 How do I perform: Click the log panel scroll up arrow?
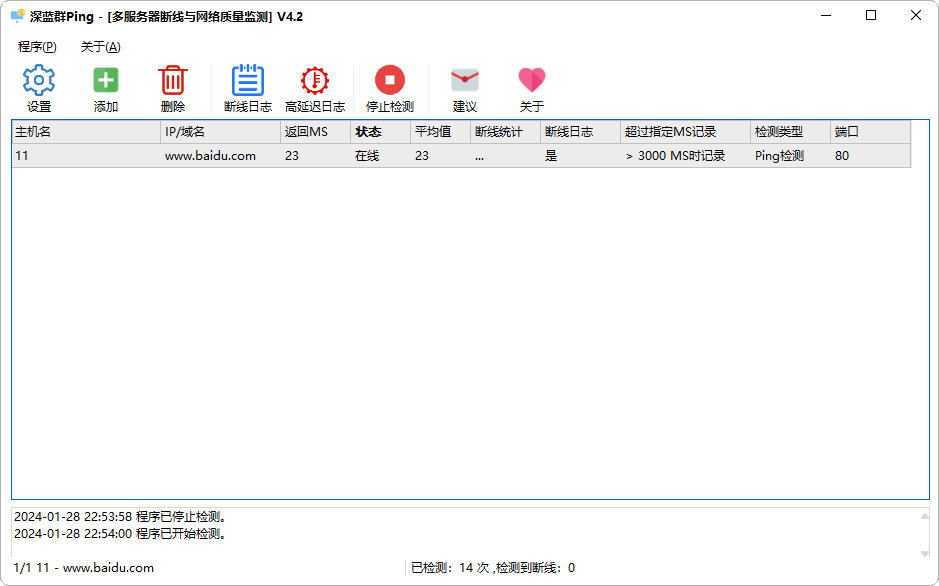[x=925, y=515]
